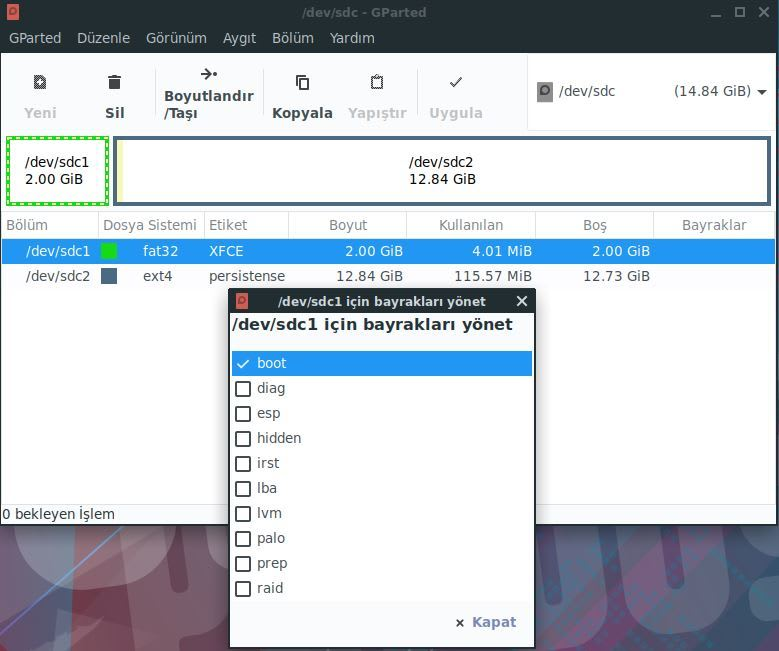
Task: Enable the esp flag checkbox
Action: [x=242, y=413]
